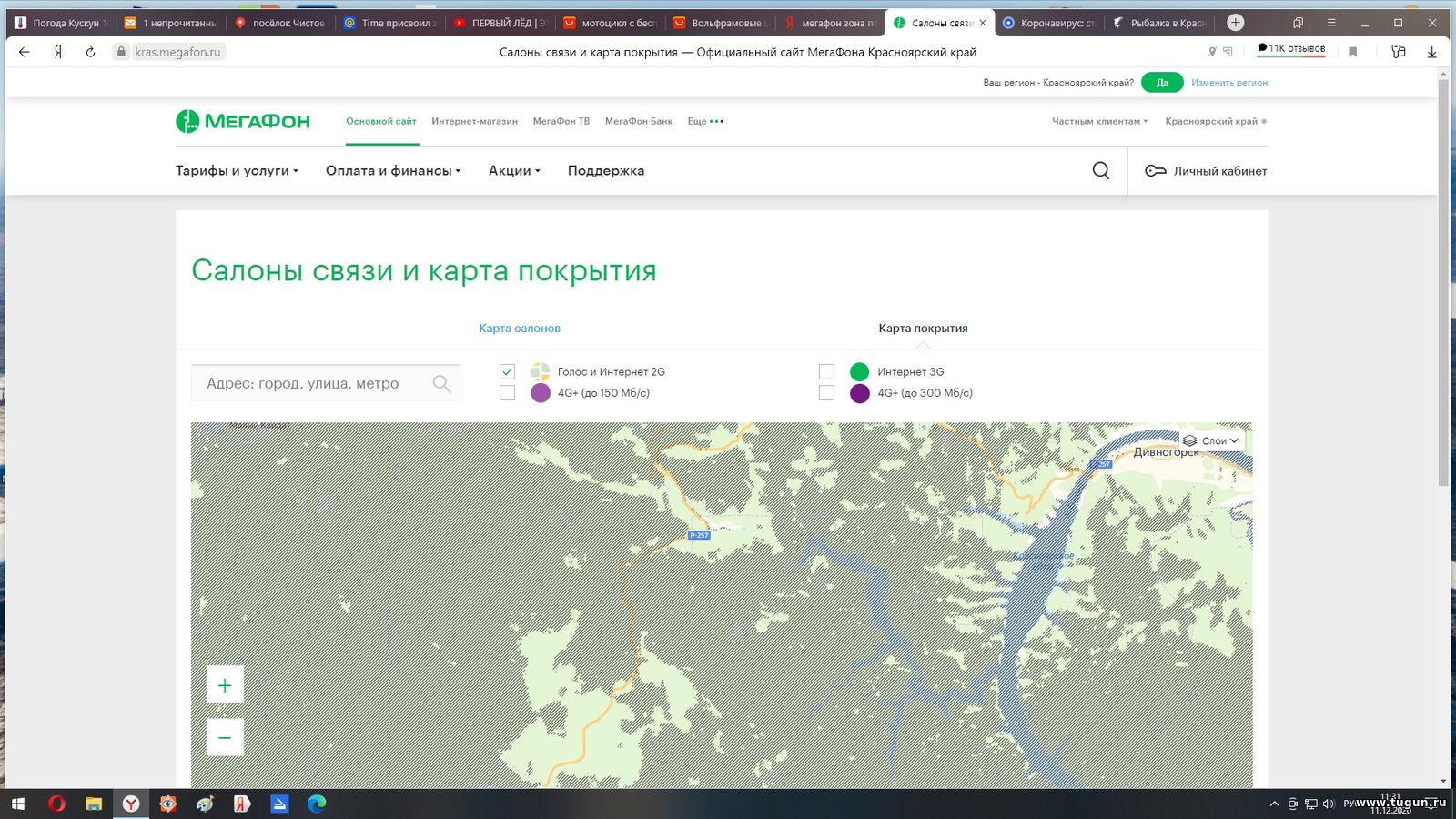The image size is (1456, 819).
Task: Go back with browser back arrow
Action: coord(25,52)
